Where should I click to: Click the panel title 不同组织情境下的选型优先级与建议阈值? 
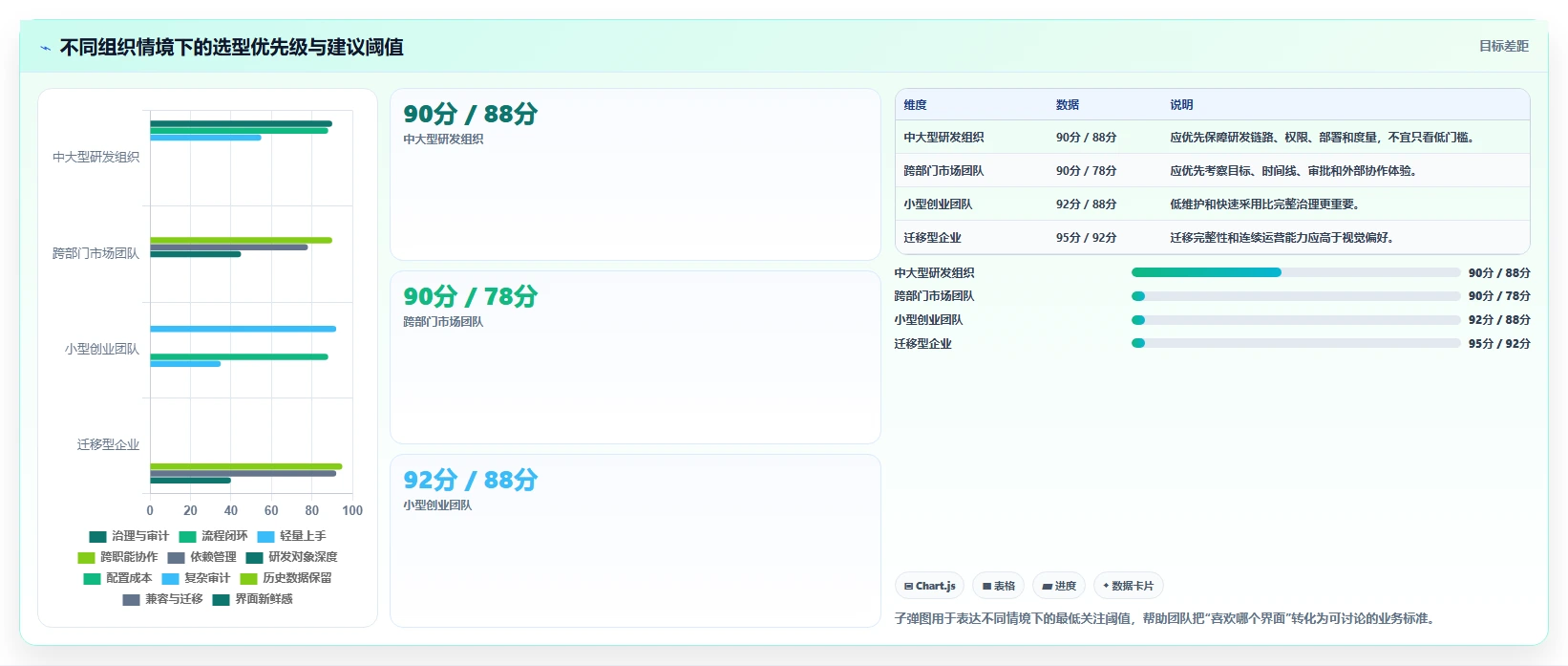231,47
